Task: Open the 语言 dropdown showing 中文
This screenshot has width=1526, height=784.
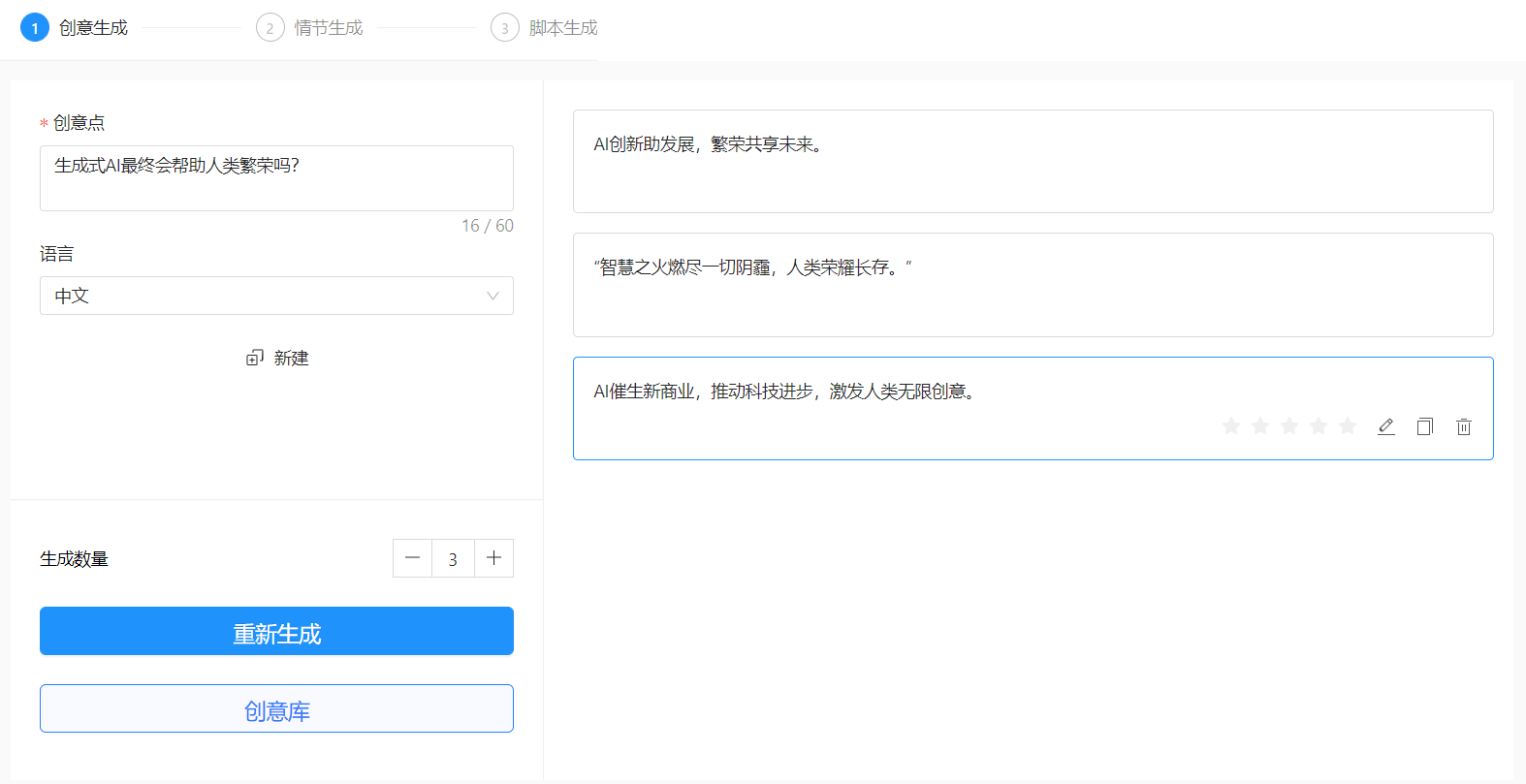Action: [x=276, y=296]
